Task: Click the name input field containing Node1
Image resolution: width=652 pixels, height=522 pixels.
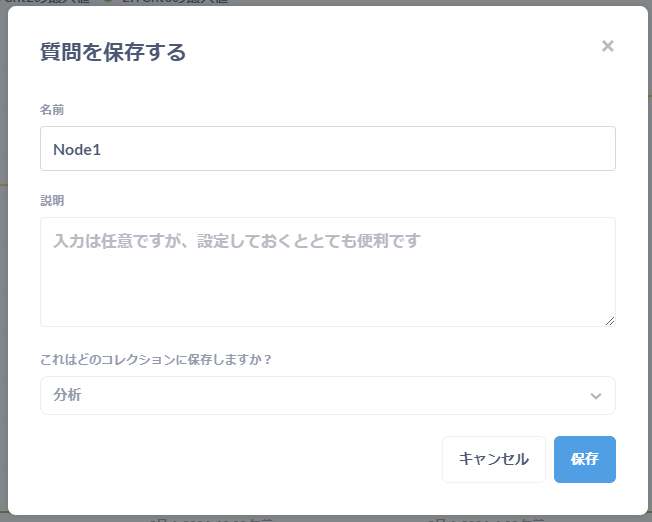Action: (327, 149)
